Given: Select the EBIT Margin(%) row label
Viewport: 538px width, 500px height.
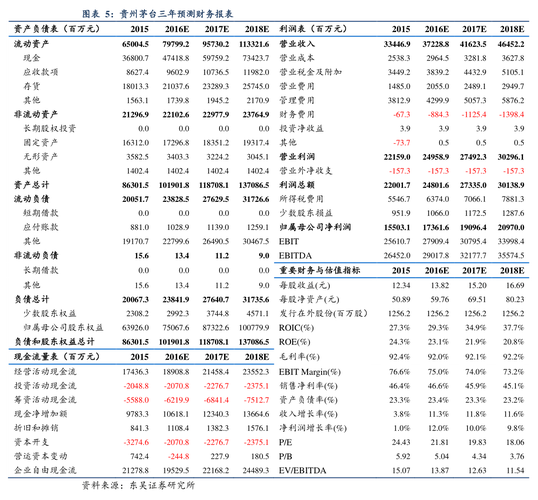Looking at the screenshot, I should [x=310, y=372].
